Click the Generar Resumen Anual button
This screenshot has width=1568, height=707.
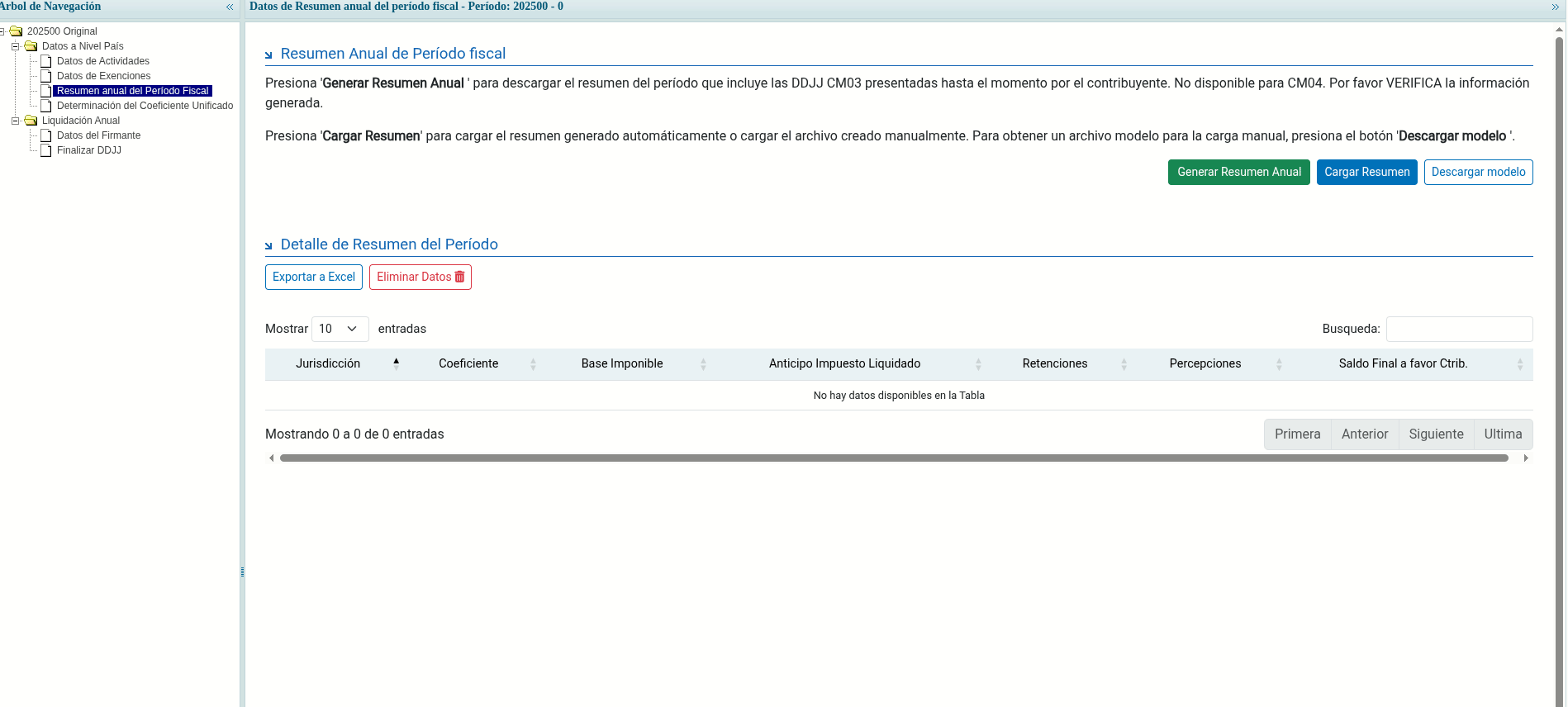(1238, 172)
